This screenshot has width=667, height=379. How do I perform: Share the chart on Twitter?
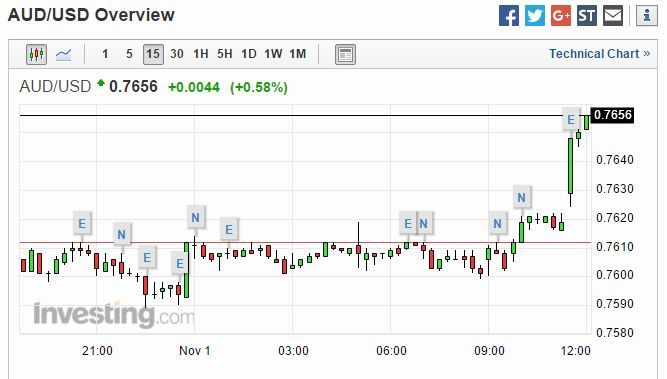click(x=535, y=16)
